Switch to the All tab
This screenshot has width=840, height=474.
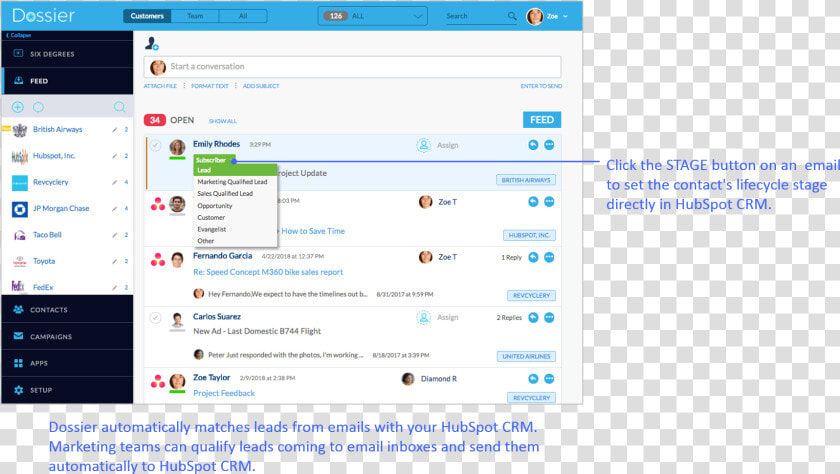click(243, 16)
